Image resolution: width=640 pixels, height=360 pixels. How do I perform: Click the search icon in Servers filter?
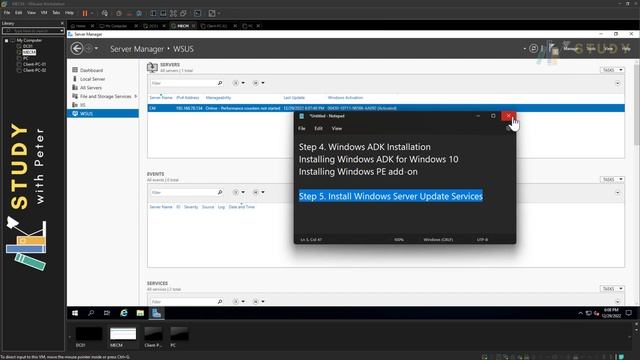pyautogui.click(x=220, y=83)
